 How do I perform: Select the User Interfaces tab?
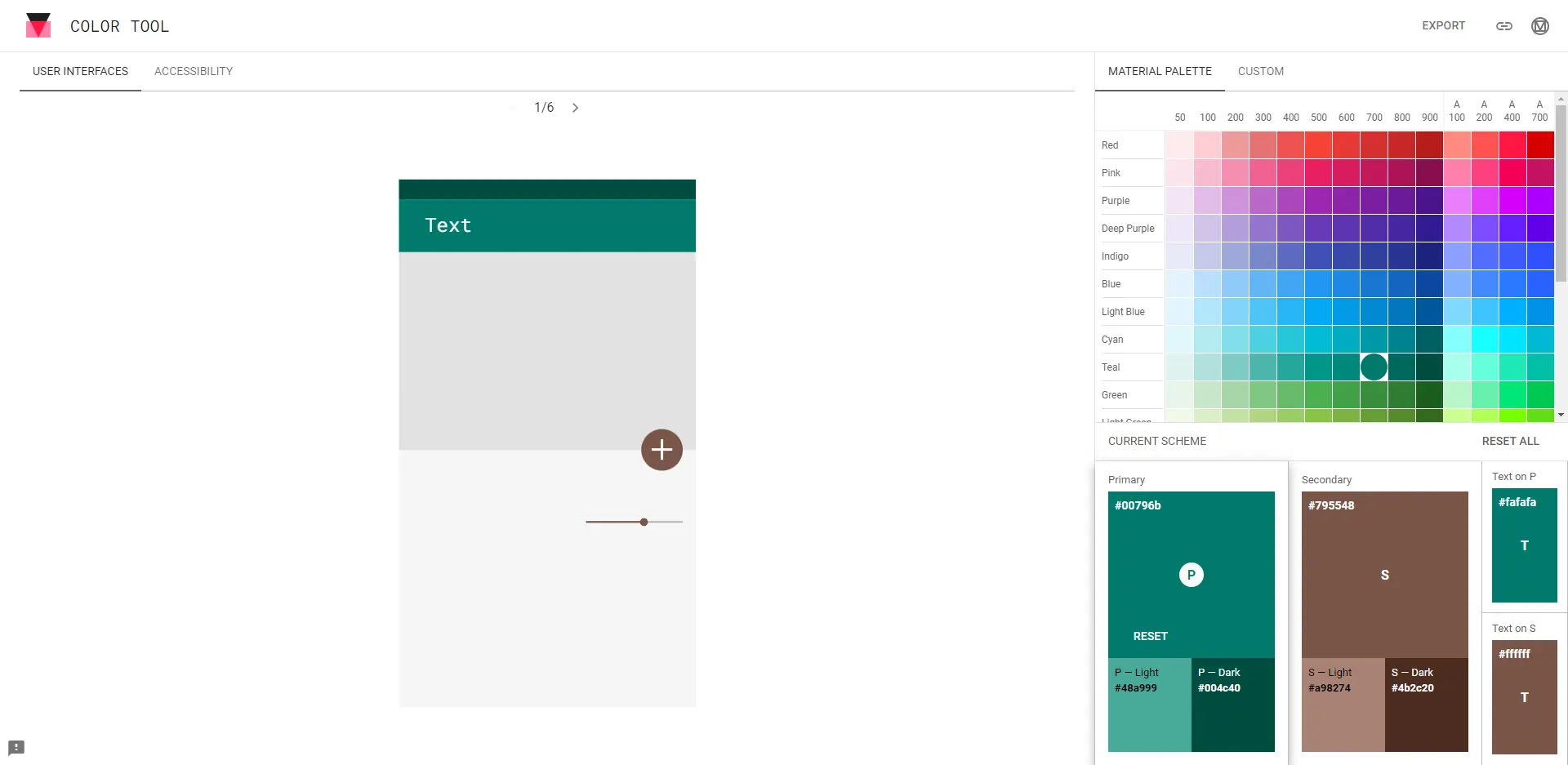point(80,72)
